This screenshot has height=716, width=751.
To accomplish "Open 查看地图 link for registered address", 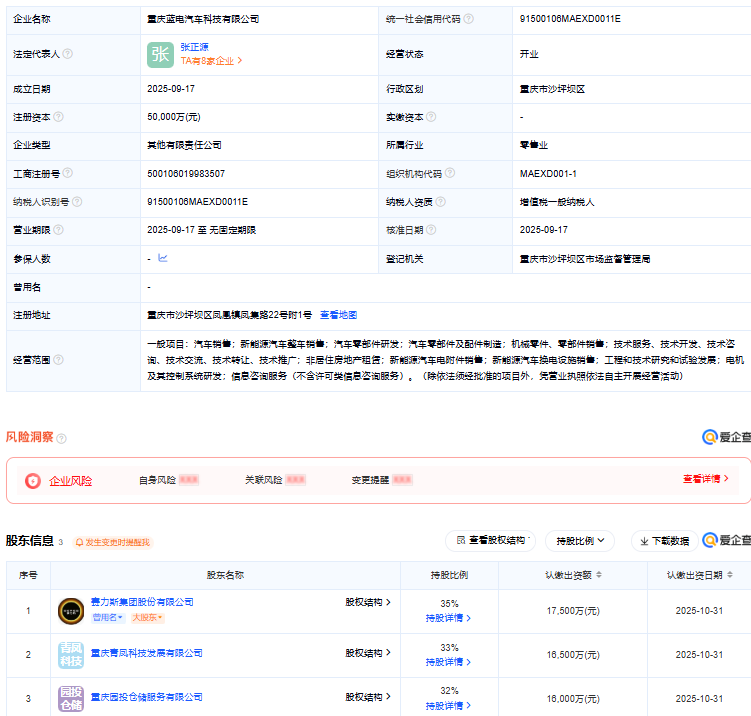I will click(x=338, y=315).
